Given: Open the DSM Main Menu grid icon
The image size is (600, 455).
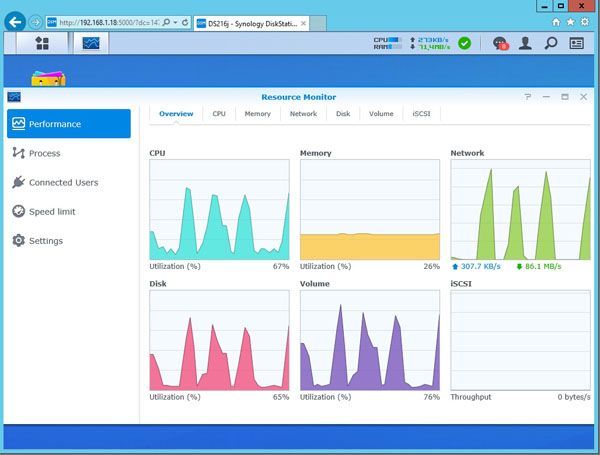Looking at the screenshot, I should tap(42, 43).
